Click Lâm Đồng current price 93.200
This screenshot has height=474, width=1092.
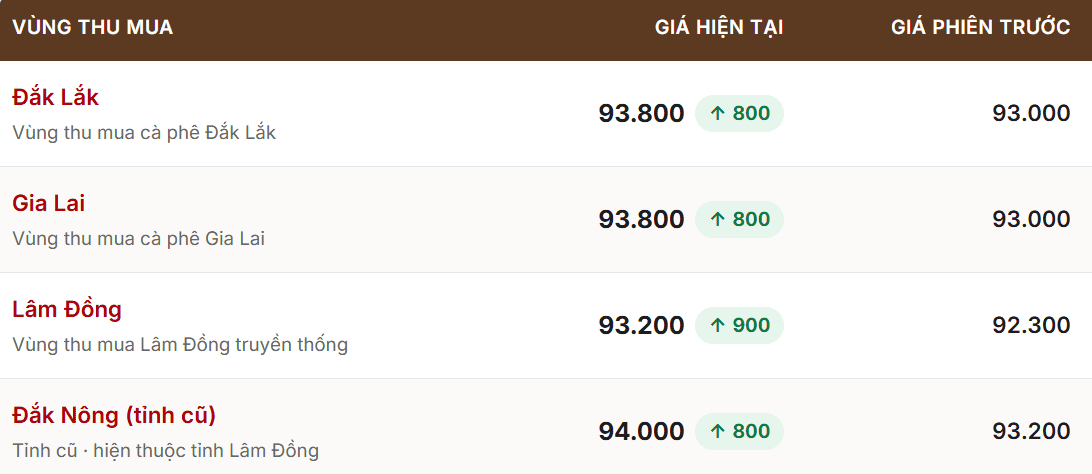(641, 325)
